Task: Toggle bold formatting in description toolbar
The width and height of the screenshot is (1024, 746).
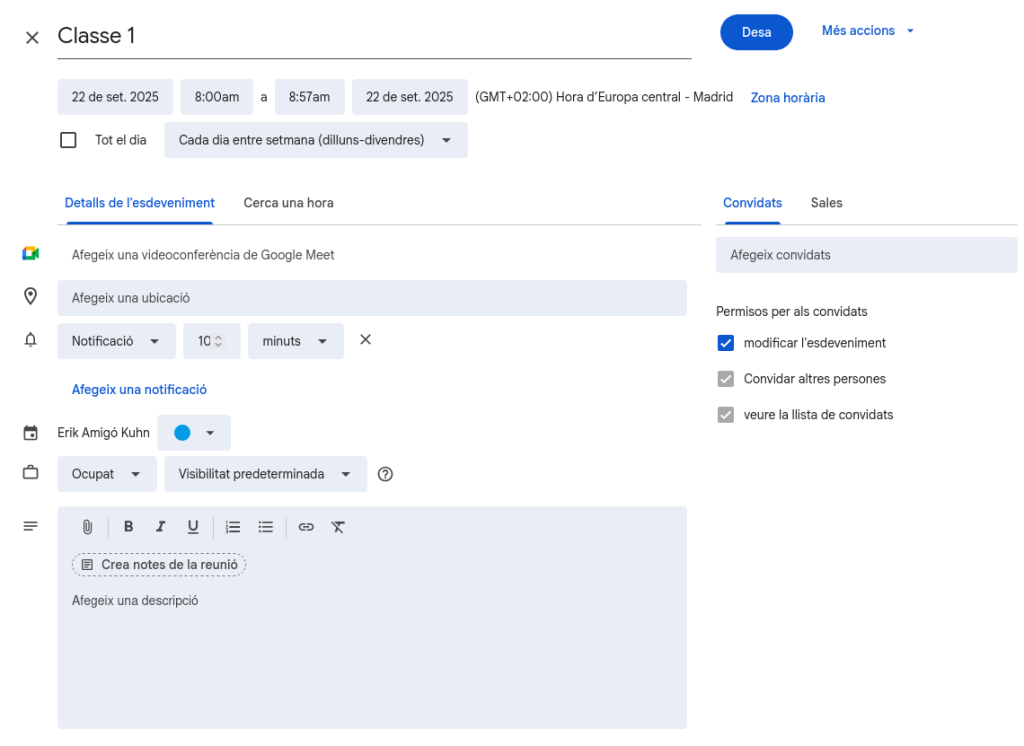Action: (x=128, y=527)
